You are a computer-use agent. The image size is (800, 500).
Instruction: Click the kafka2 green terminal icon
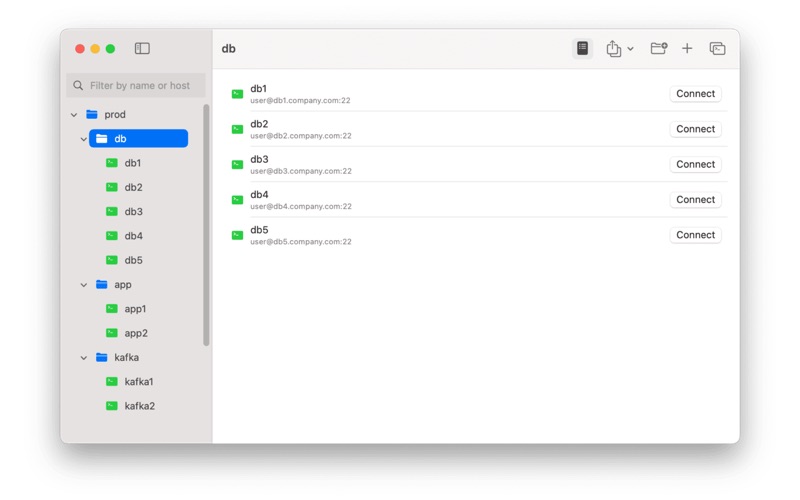pos(112,406)
